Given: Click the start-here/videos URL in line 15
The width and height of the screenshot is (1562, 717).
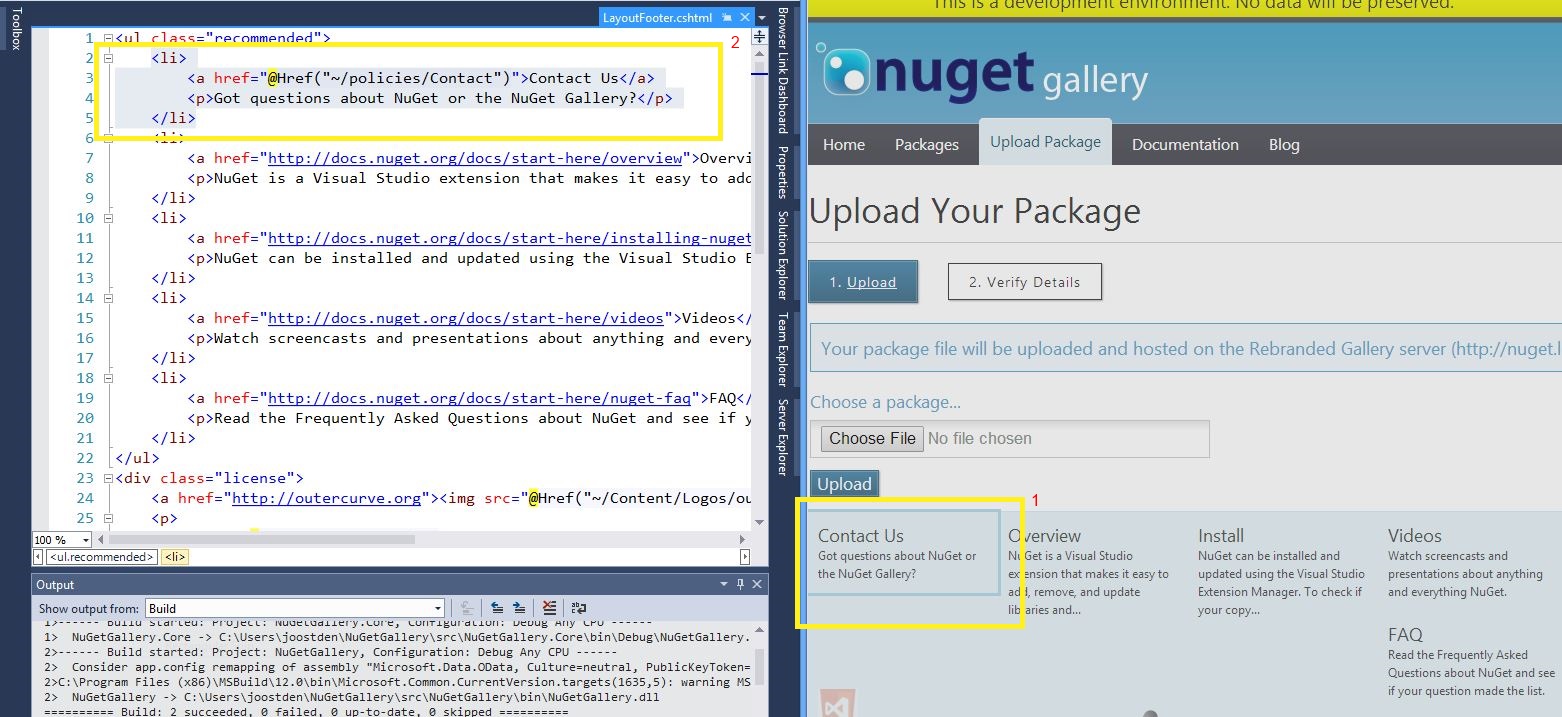Looking at the screenshot, I should pos(466,318).
